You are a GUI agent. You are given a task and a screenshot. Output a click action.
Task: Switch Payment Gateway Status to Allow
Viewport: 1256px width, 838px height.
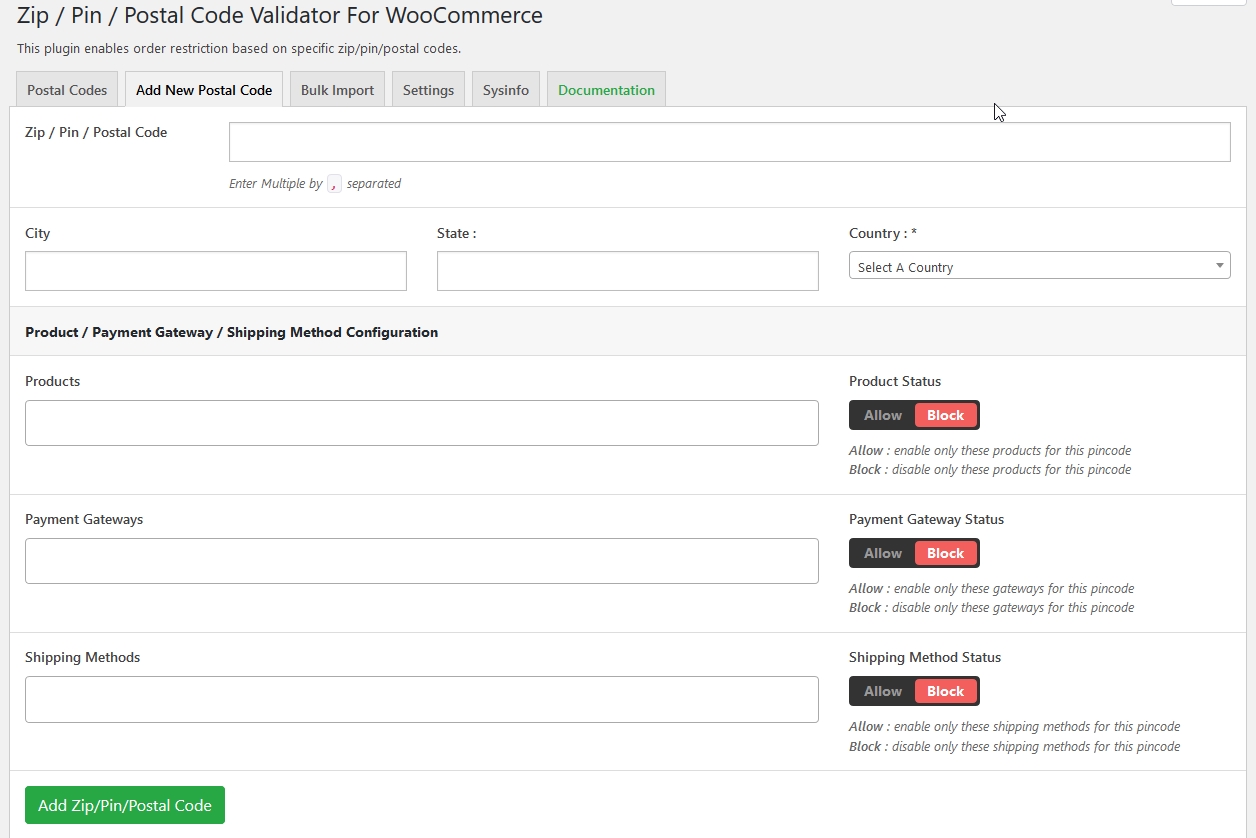click(881, 552)
